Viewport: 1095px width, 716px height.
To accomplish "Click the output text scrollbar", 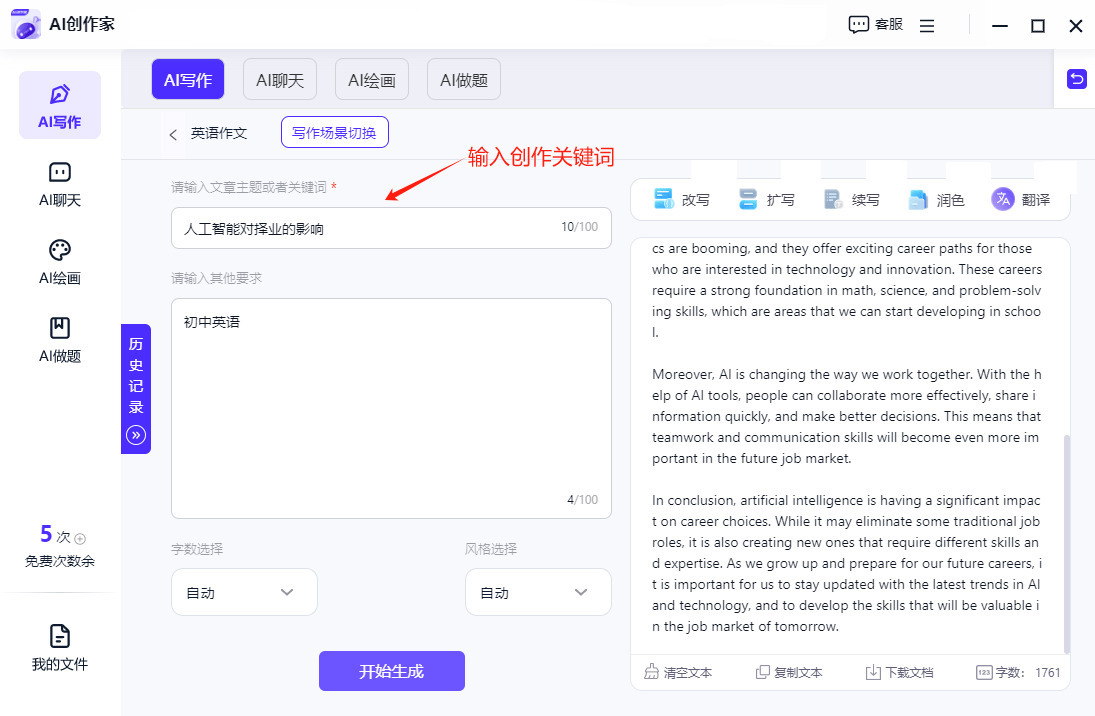I will click(x=1066, y=543).
